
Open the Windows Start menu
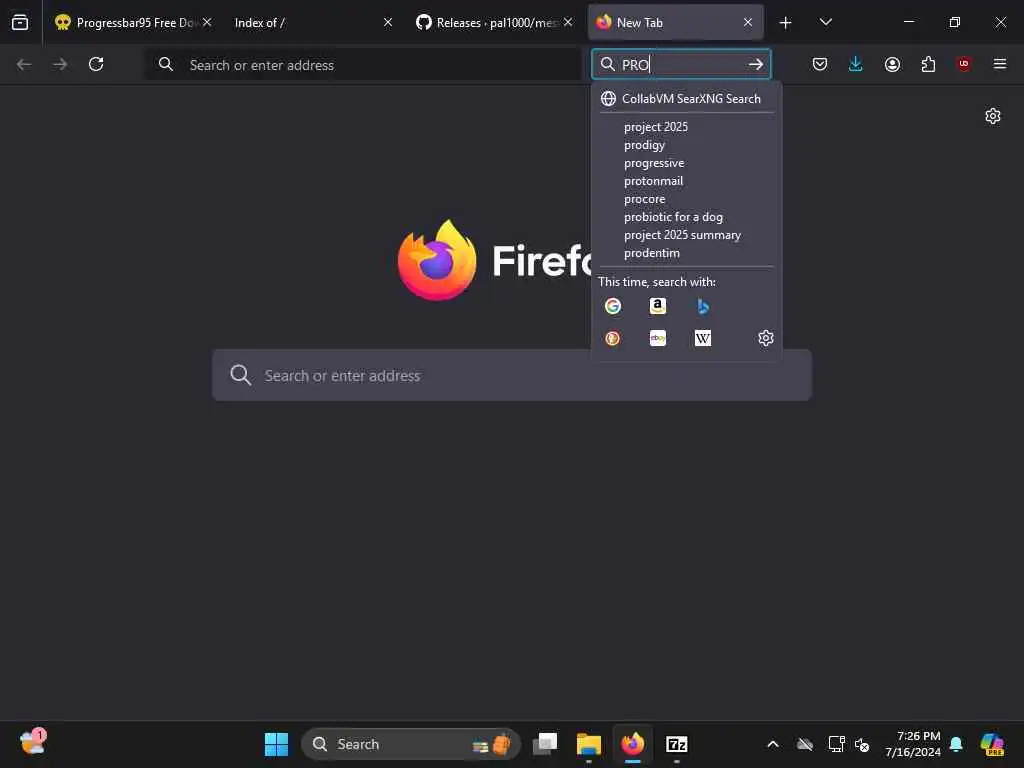(x=276, y=744)
